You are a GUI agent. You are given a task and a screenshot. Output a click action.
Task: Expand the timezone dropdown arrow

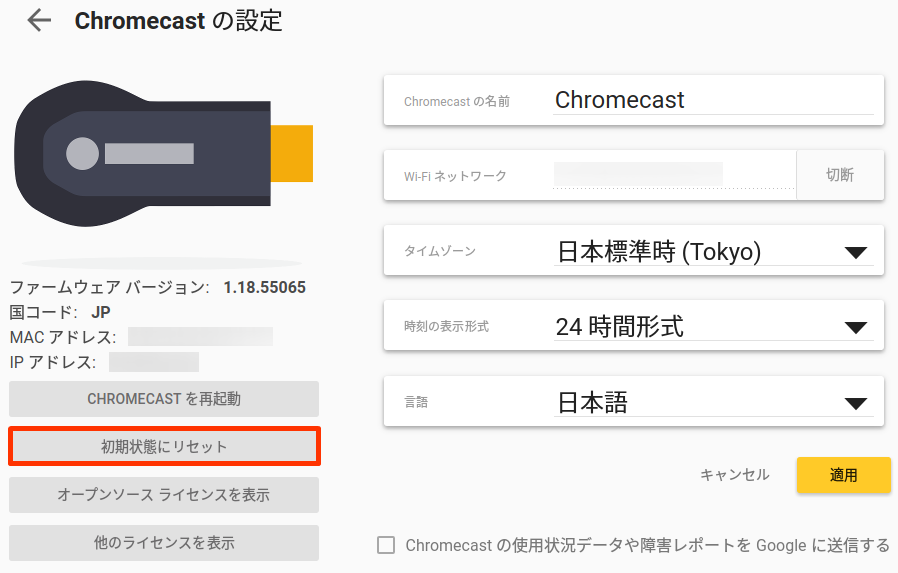(855, 253)
